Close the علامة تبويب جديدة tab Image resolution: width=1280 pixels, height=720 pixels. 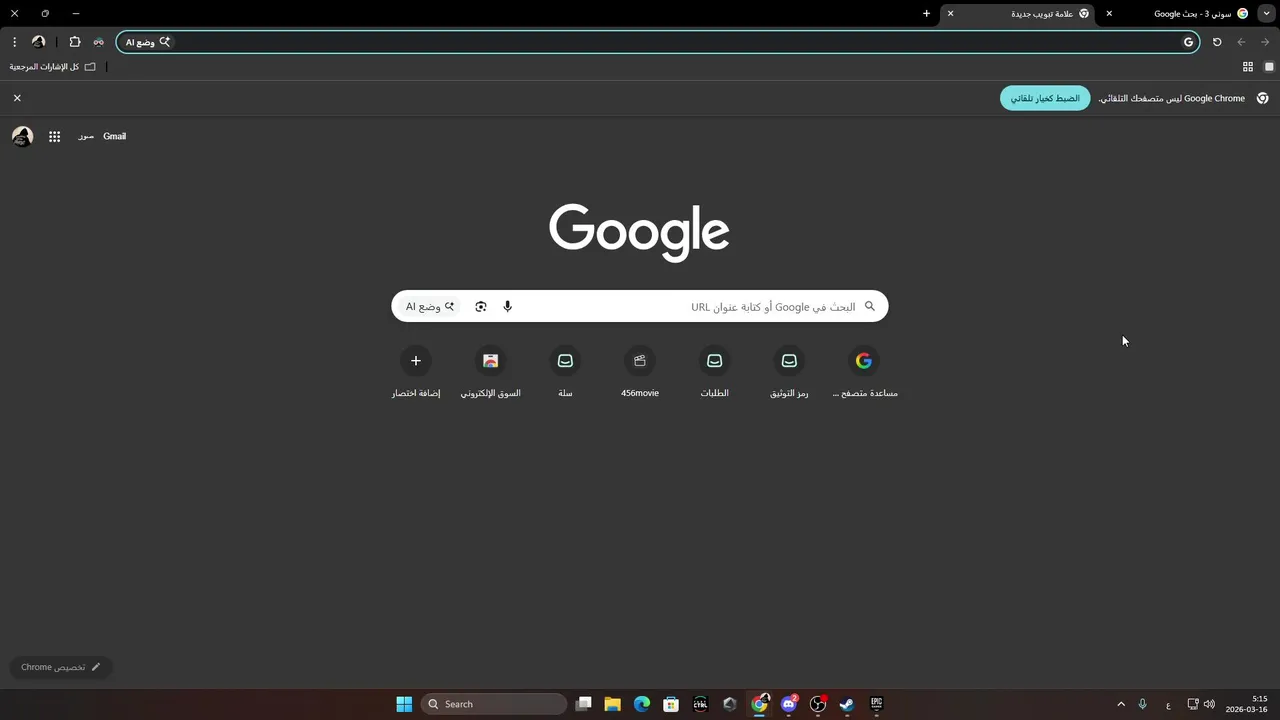(x=950, y=14)
